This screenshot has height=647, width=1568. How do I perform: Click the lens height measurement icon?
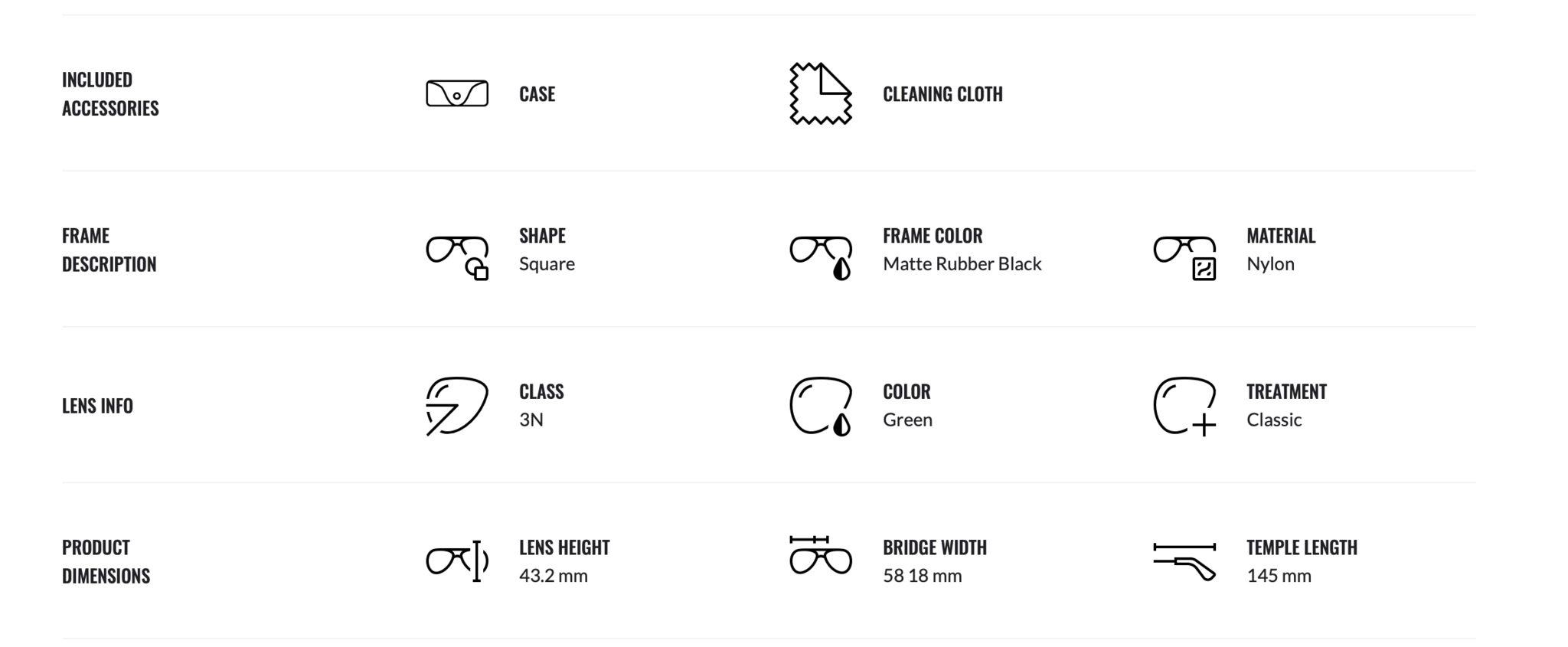pyautogui.click(x=457, y=561)
